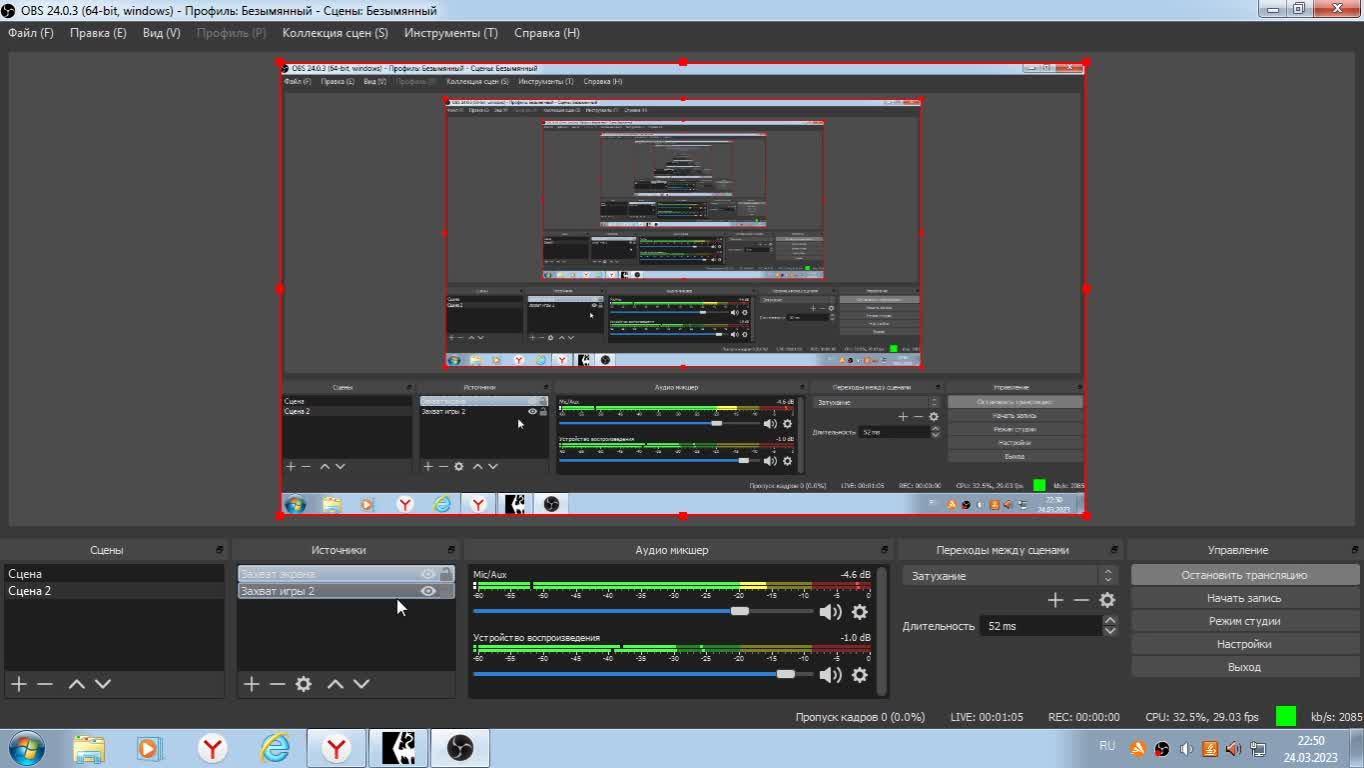Open the taskbar clock showing 22:50
Image resolution: width=1364 pixels, height=768 pixels.
[1311, 749]
